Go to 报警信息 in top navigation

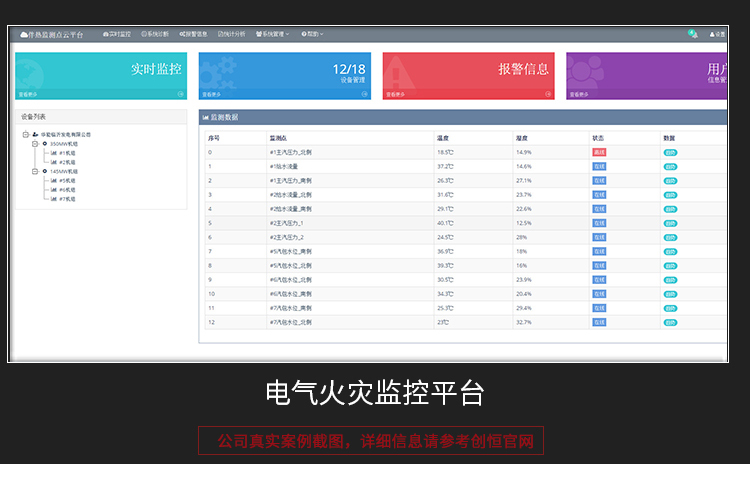coord(194,34)
